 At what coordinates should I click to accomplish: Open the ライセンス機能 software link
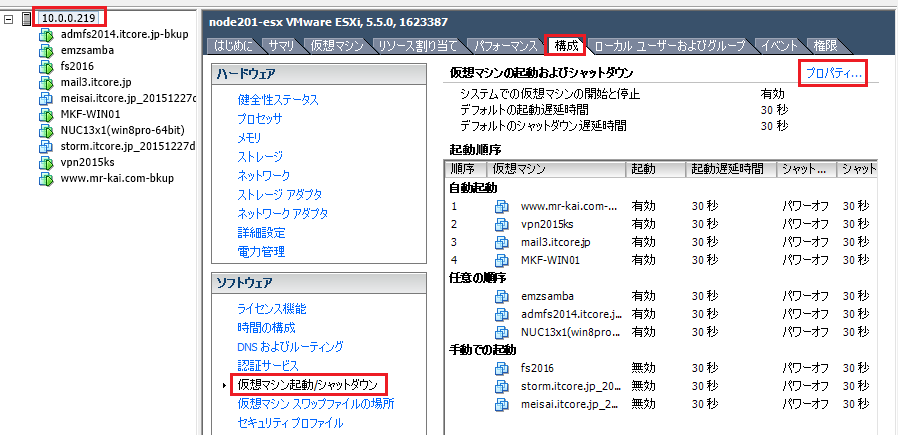coord(271,309)
